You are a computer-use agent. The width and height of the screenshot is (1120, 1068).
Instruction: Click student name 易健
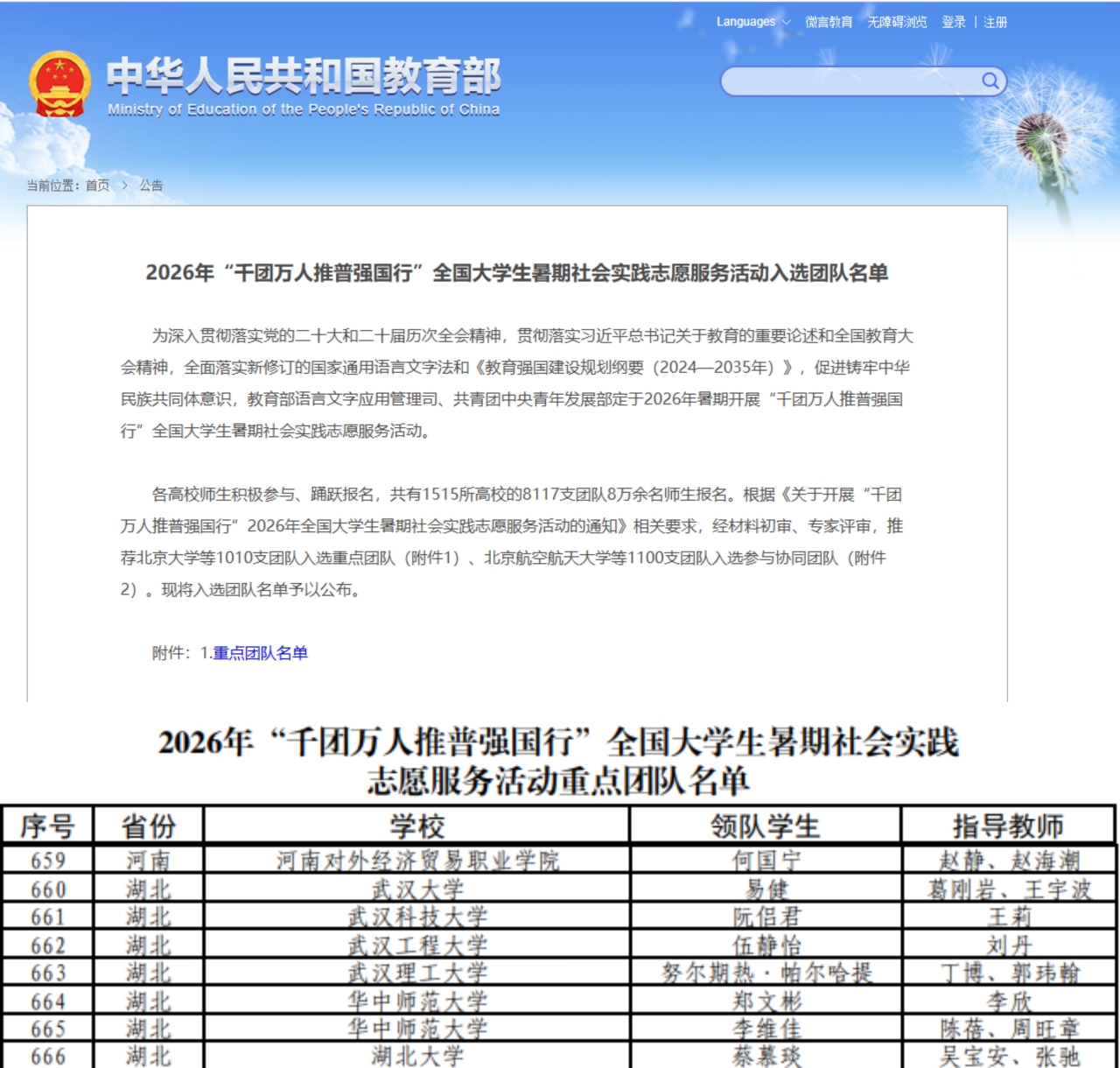click(x=766, y=889)
